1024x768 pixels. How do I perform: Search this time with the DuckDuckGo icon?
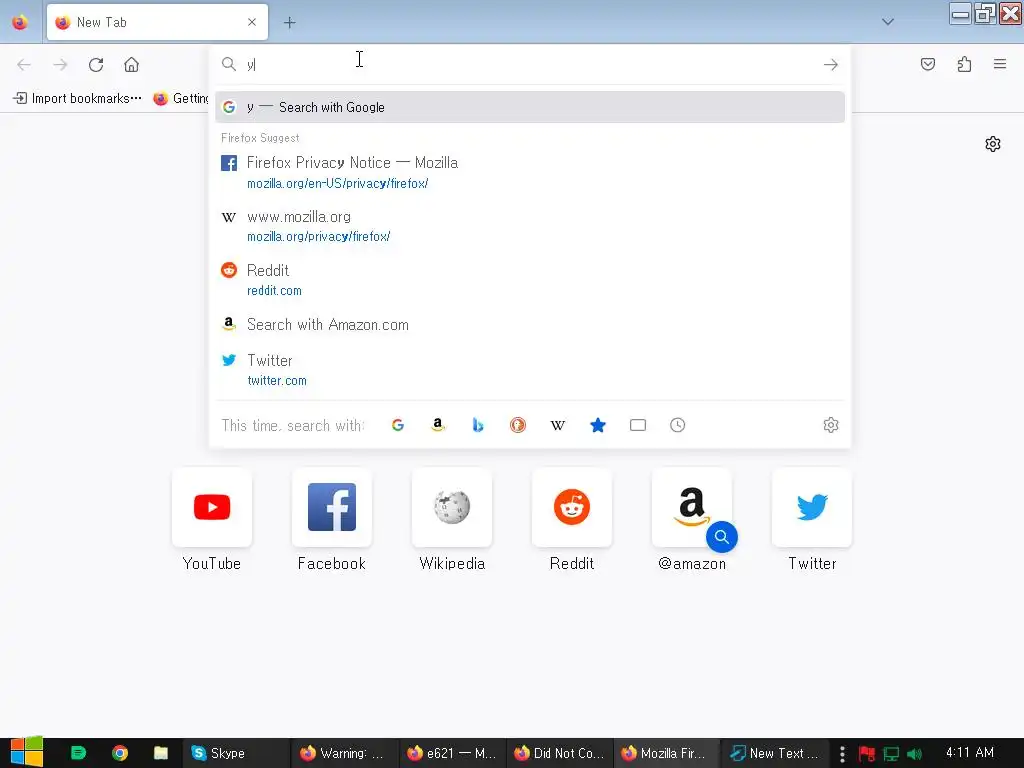click(x=518, y=425)
